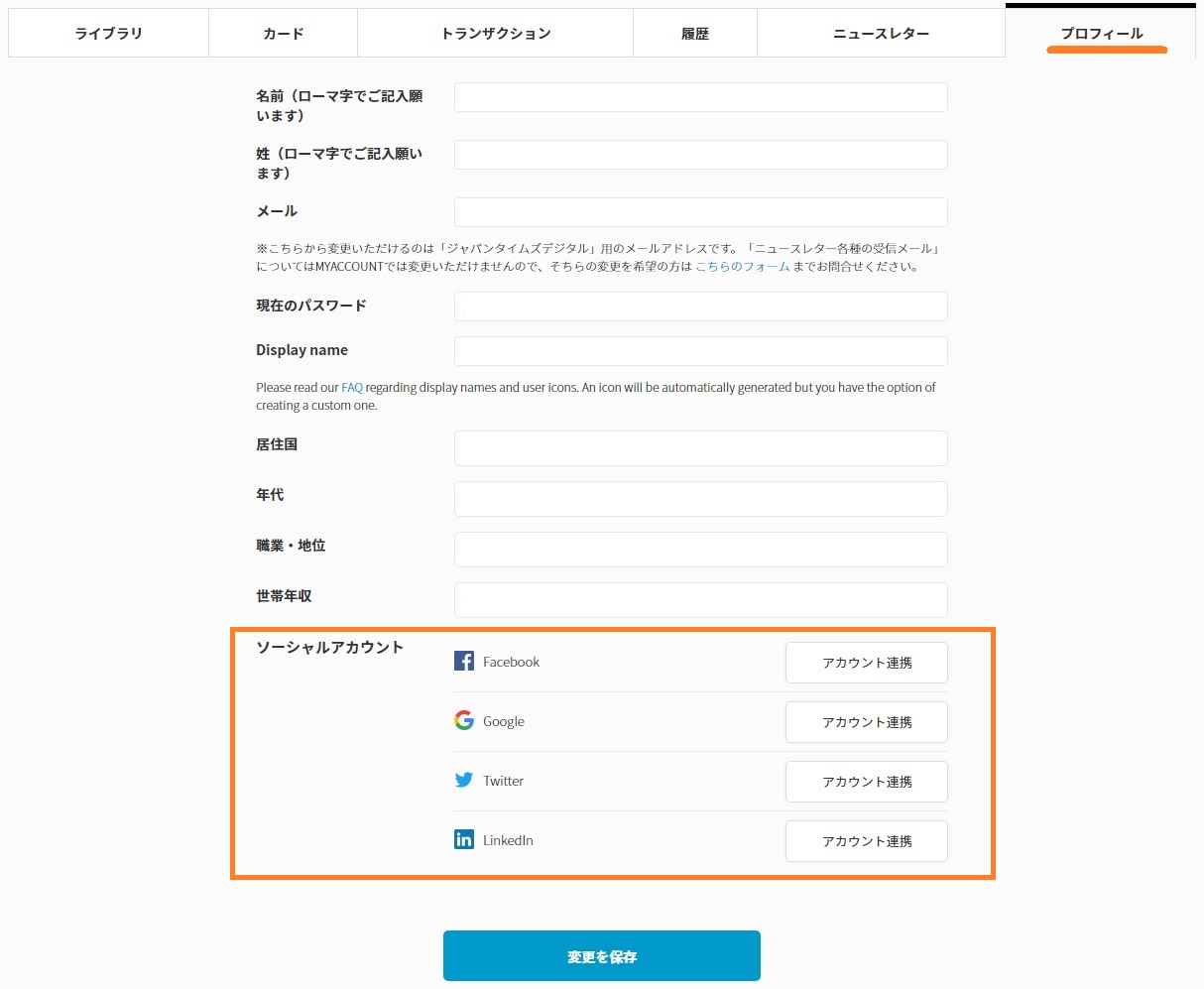
Task: Click the メール label
Action: tap(277, 211)
